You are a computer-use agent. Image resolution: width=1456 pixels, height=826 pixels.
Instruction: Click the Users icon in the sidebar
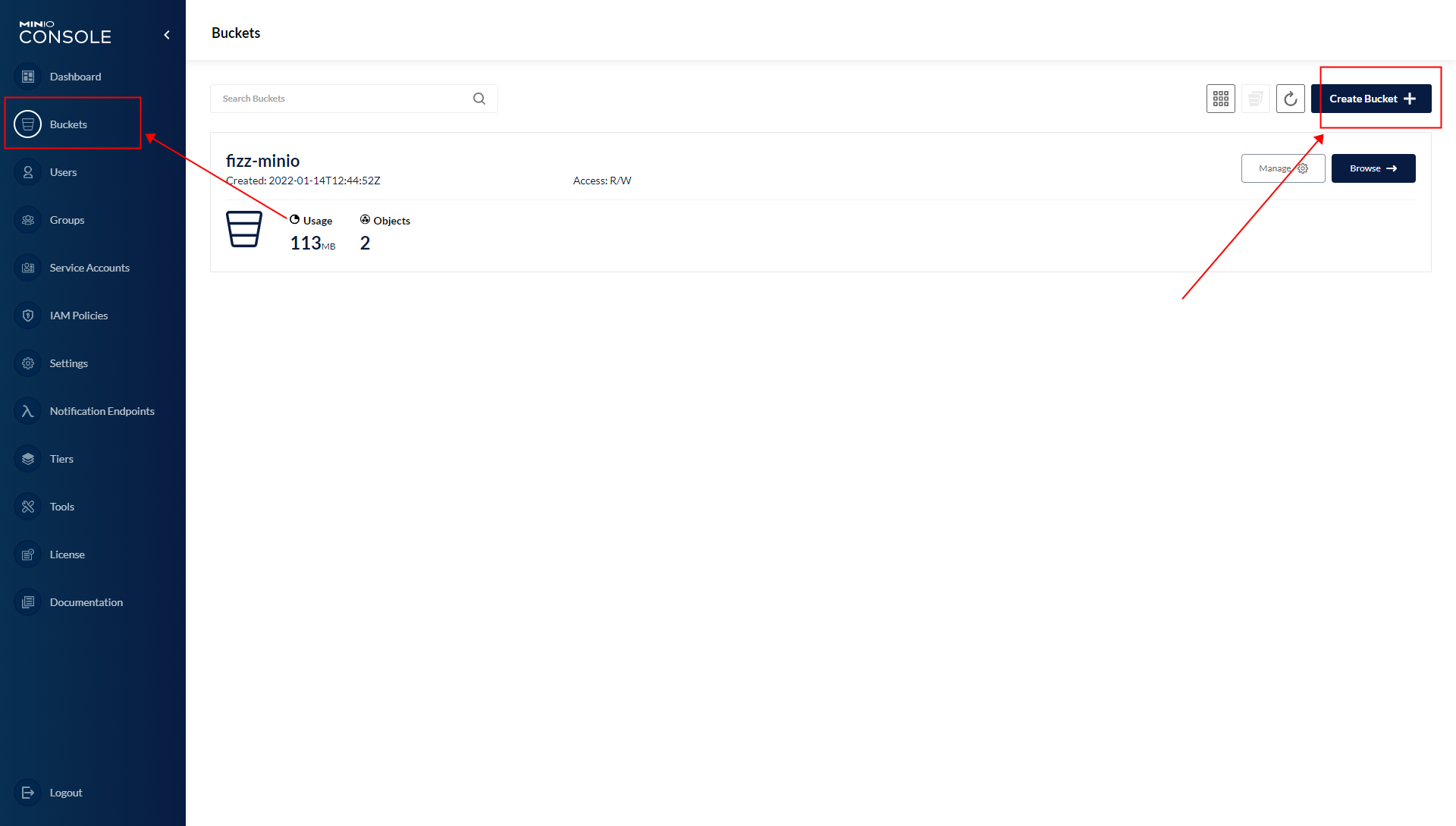[x=28, y=172]
